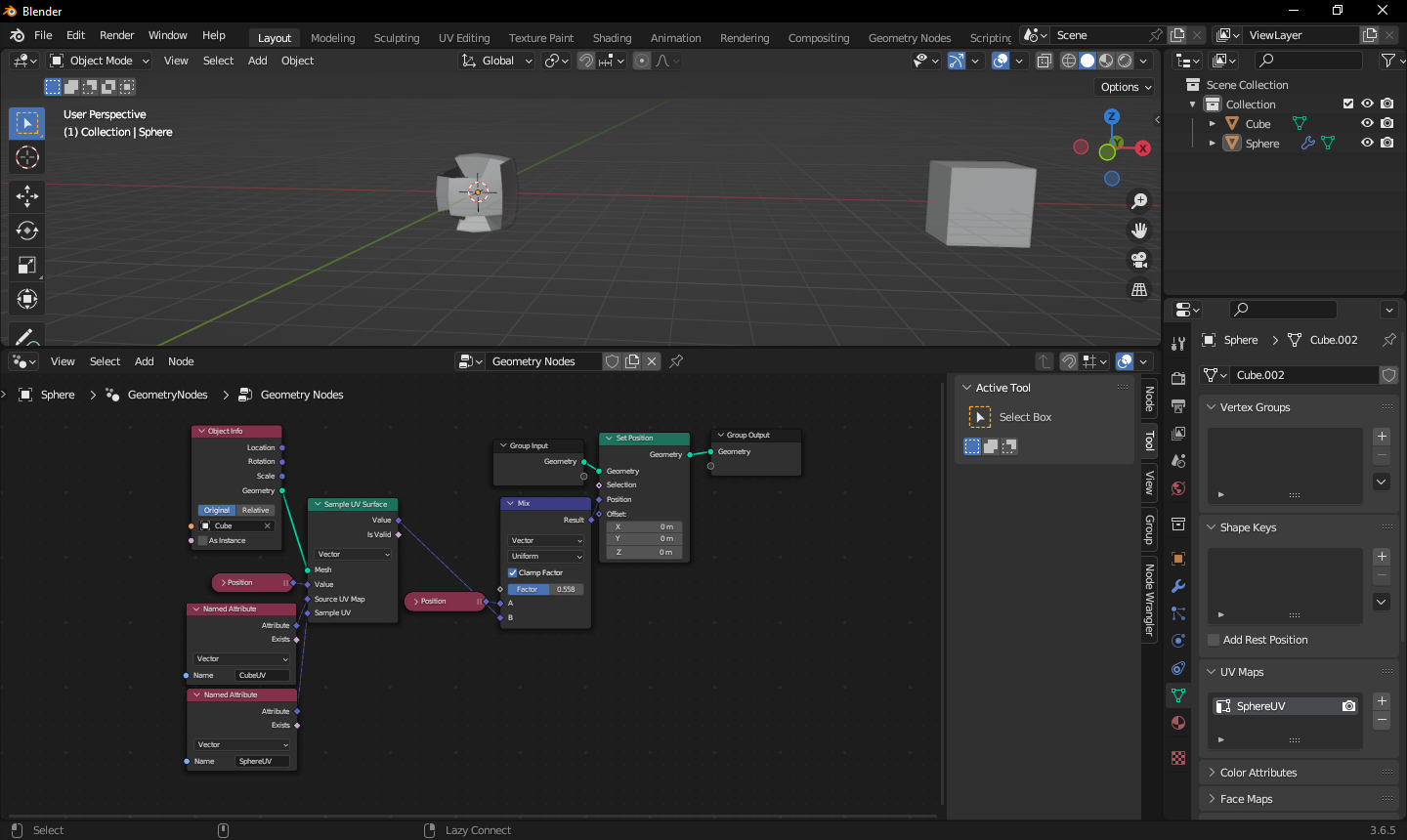Open Particles properties tab
This screenshot has width=1407, height=840.
(1178, 613)
